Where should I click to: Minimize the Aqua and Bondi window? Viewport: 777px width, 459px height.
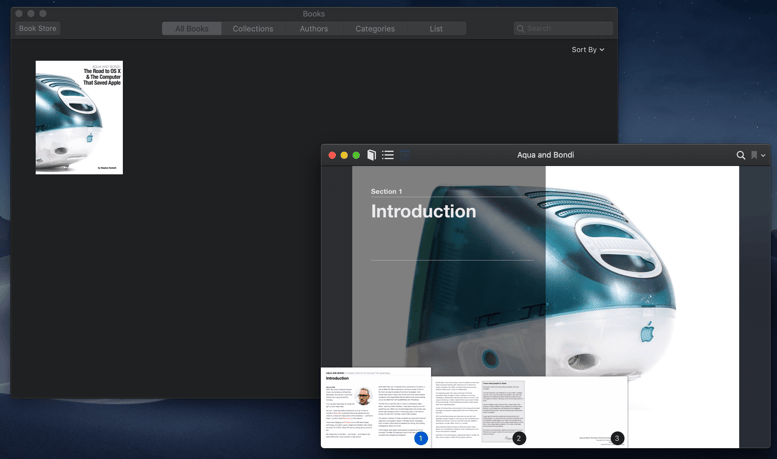(x=344, y=155)
